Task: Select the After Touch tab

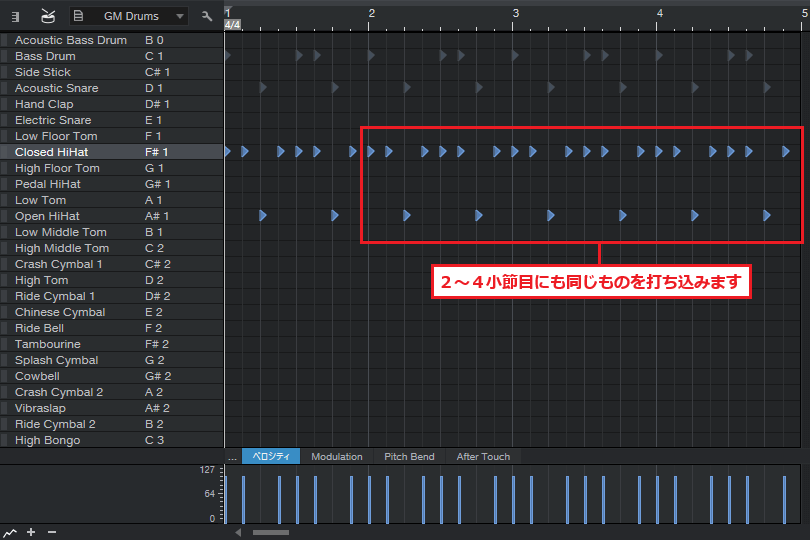Action: click(x=483, y=457)
